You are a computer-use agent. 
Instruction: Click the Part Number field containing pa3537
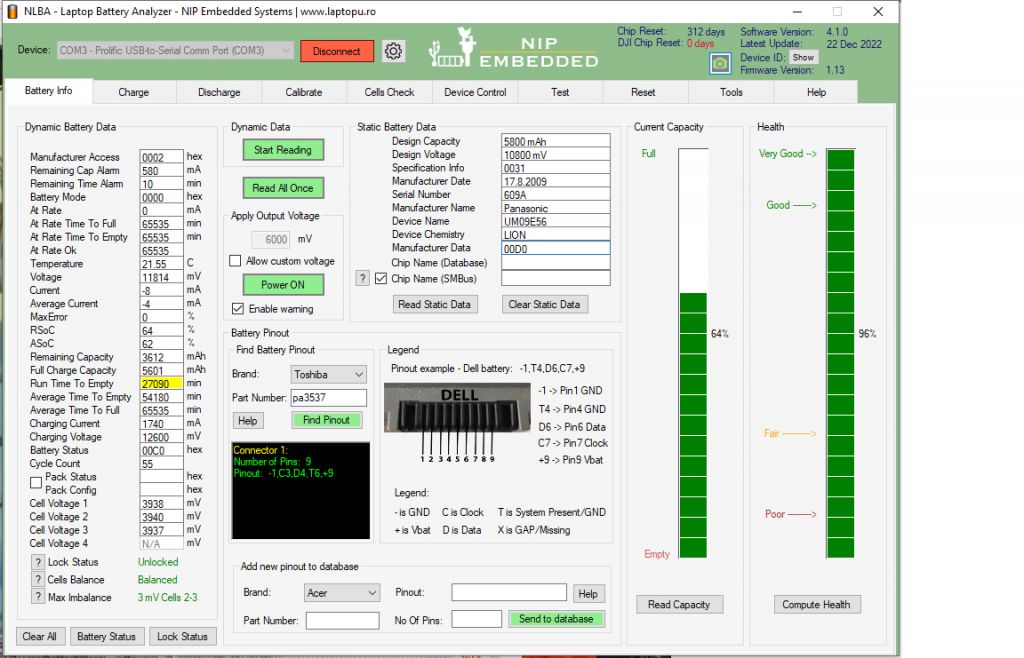point(328,398)
